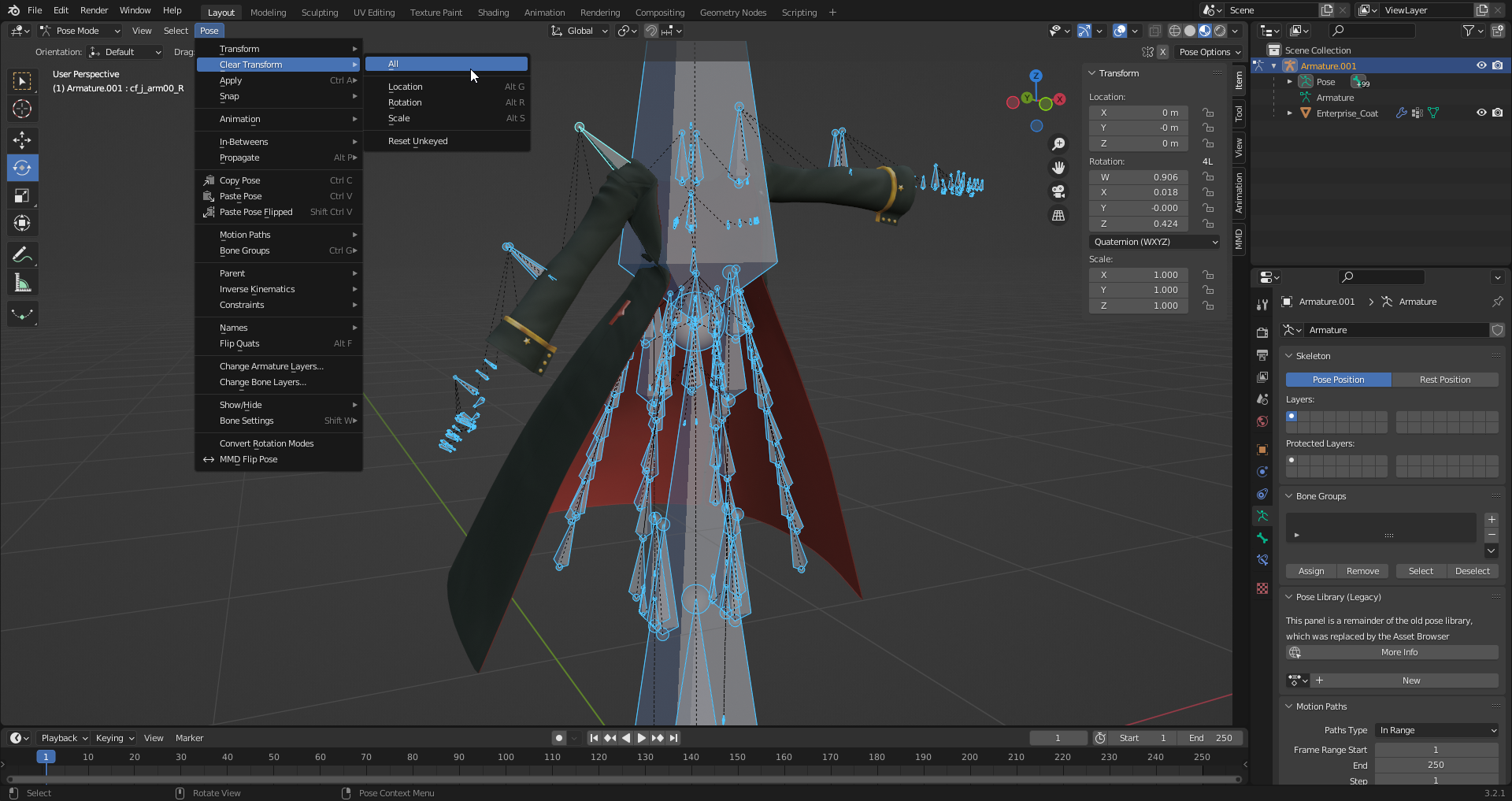Toggle the camera view icon

[x=1058, y=191]
